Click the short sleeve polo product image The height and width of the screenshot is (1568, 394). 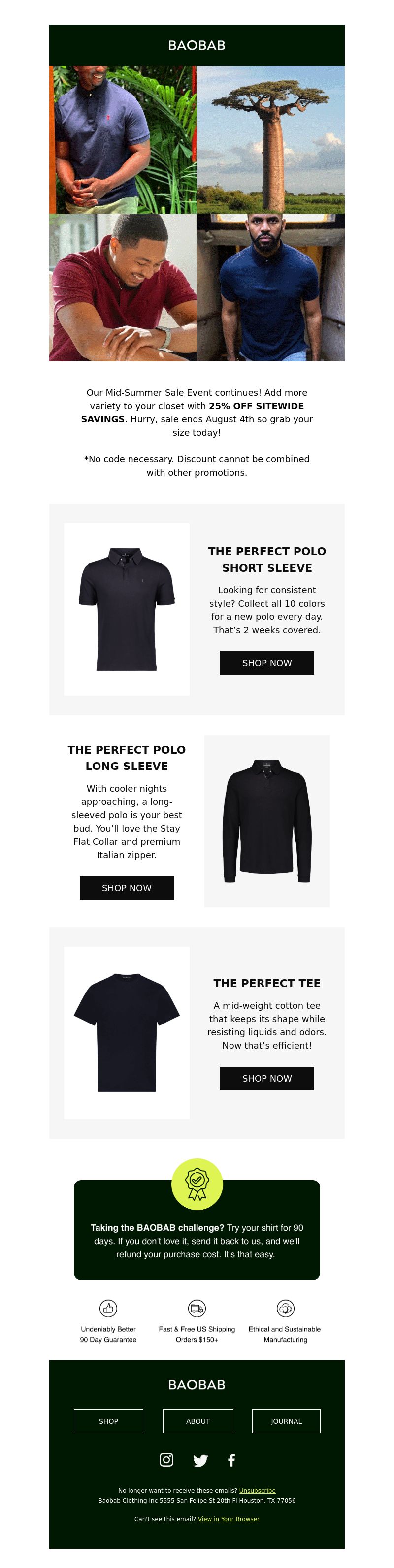coord(127,609)
